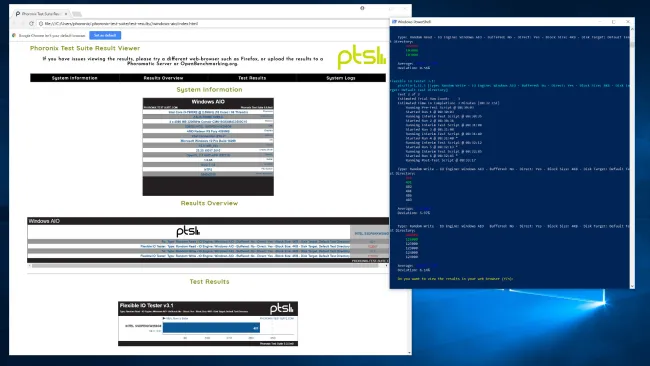Open the Chrome profile icon in the title bar
The height and width of the screenshot is (366, 650).
pos(362,8)
